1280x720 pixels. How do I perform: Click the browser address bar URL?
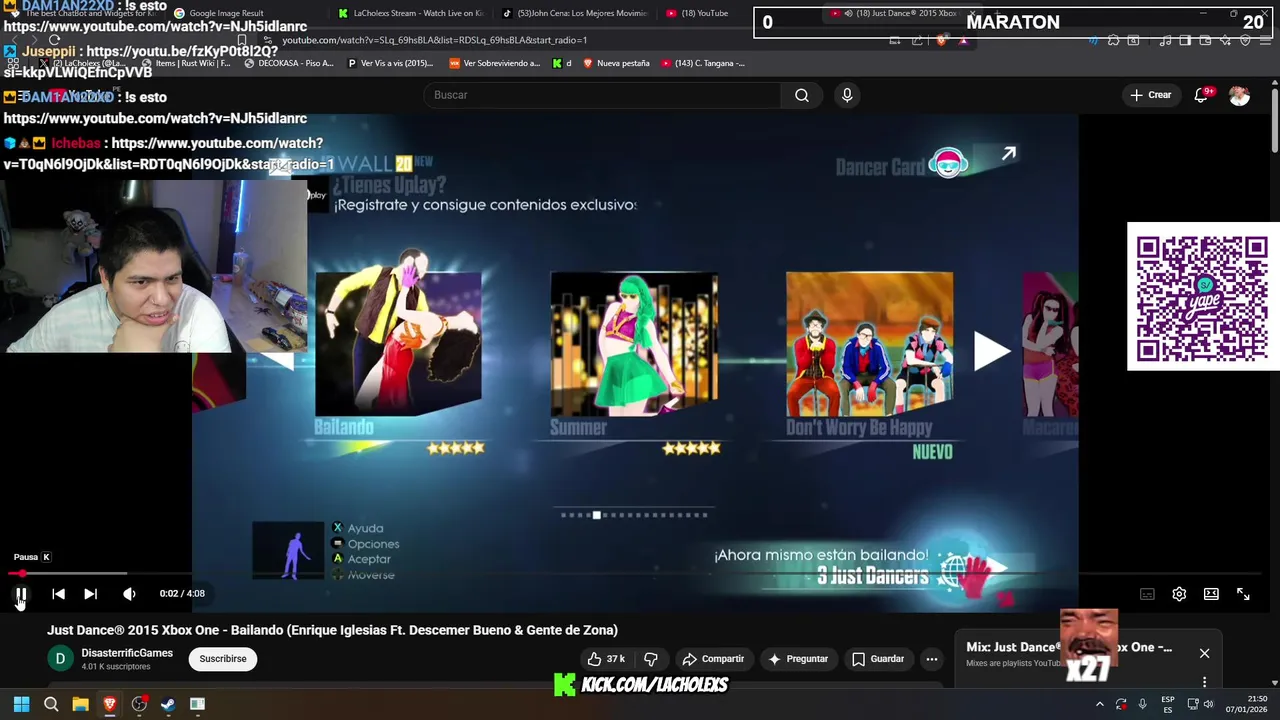(434, 40)
